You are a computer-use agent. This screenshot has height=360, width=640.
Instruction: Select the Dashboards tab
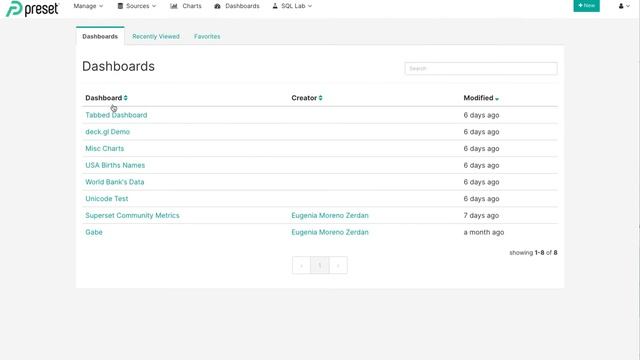[100, 36]
